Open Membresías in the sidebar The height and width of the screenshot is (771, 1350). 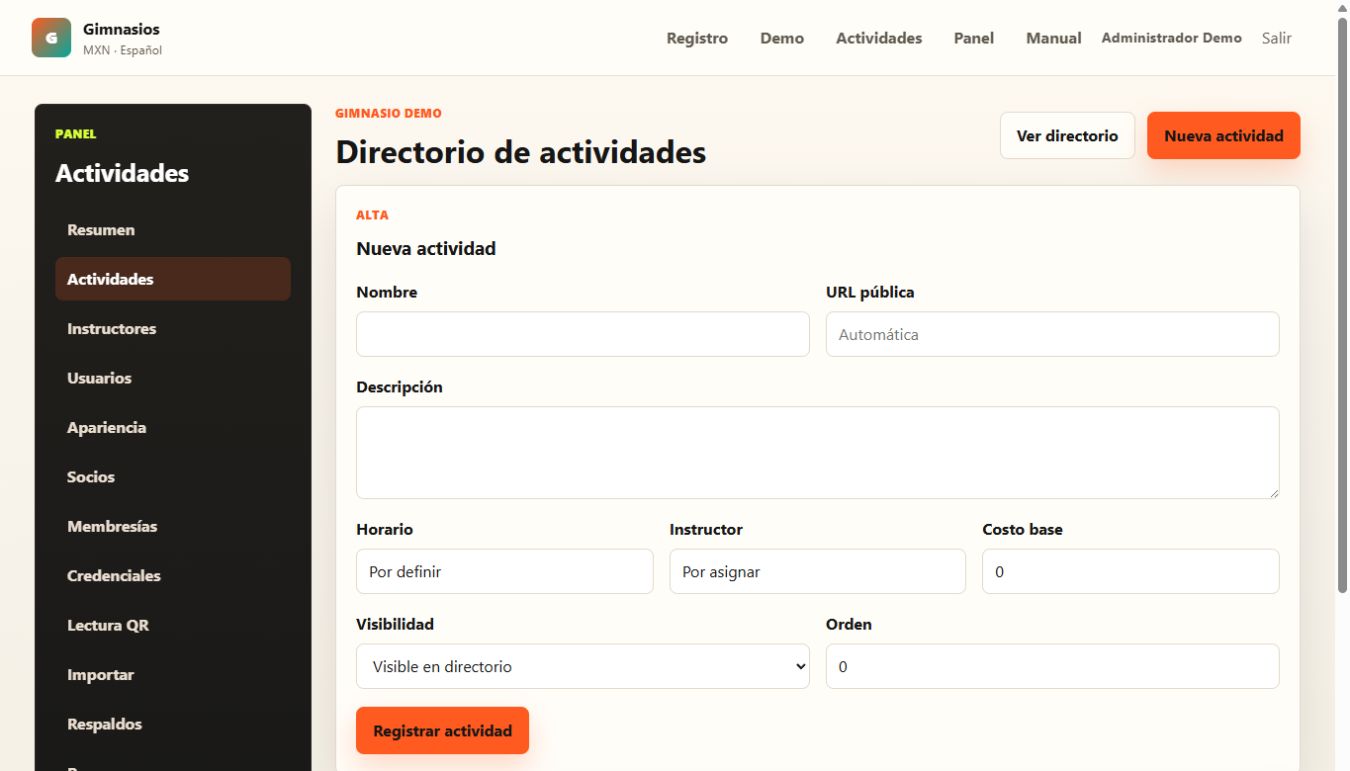tap(173, 526)
